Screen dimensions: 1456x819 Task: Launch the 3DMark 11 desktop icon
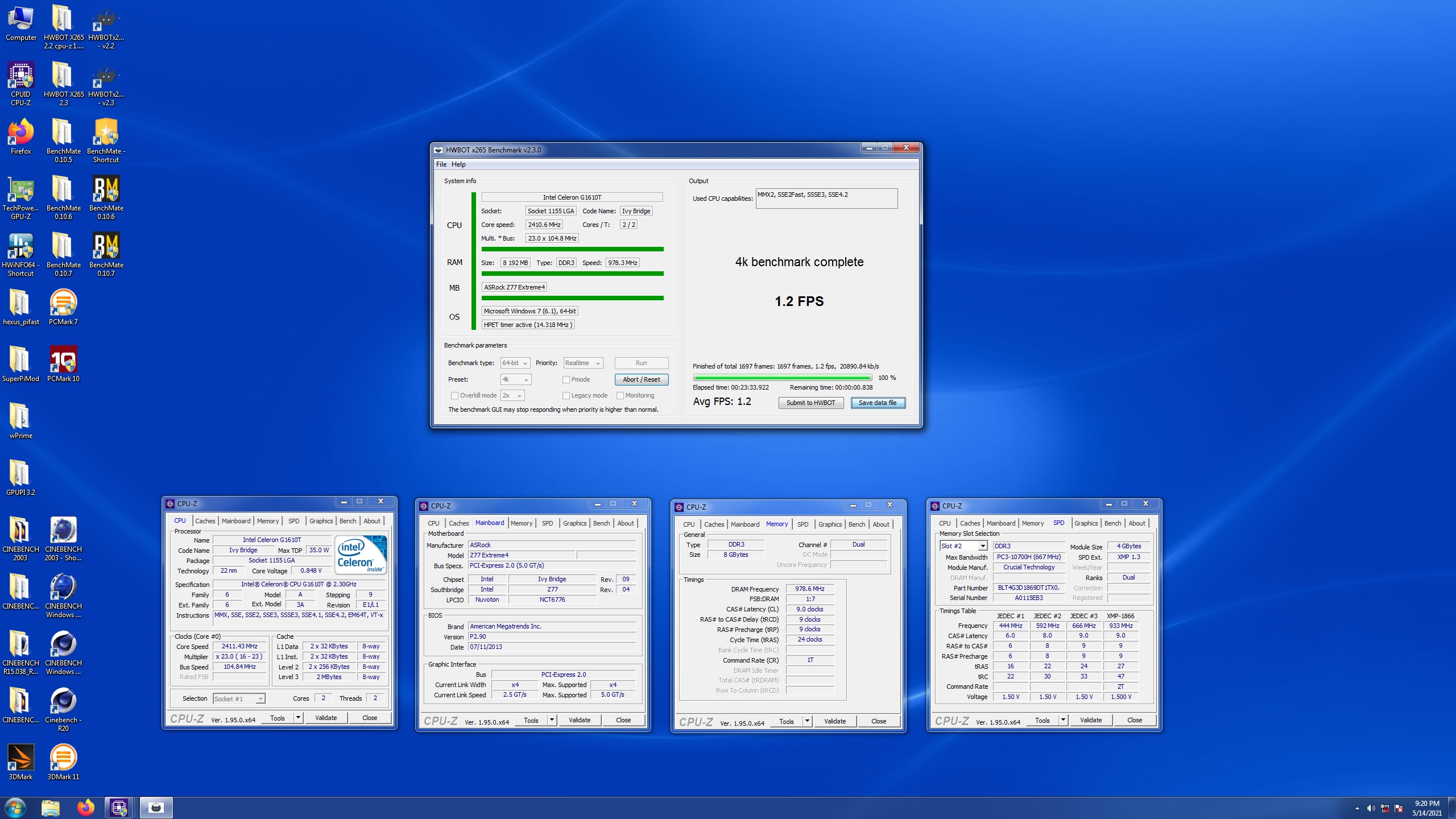[63, 762]
